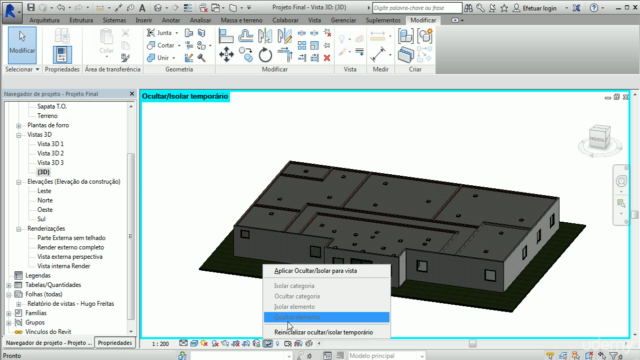Toggle Crop View in view control bar
This screenshot has height=360, width=640.
point(236,344)
